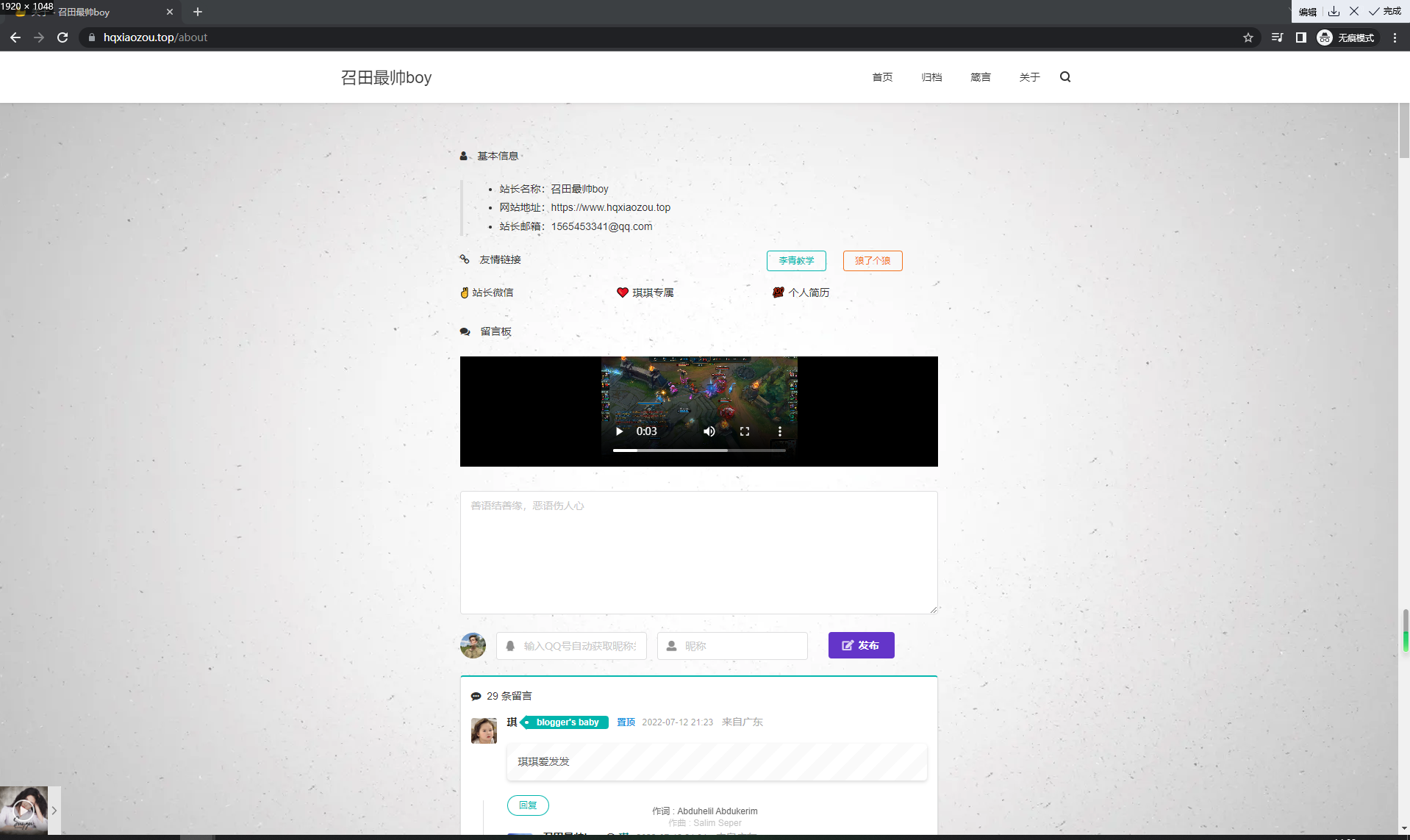Click the 留言板 section heading
The image size is (1410, 840).
(495, 331)
